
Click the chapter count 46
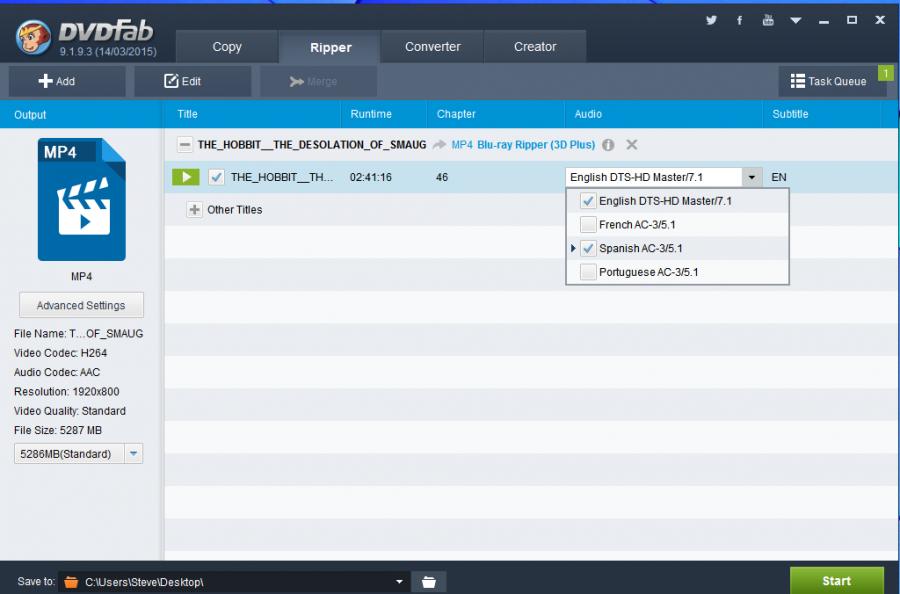point(442,177)
